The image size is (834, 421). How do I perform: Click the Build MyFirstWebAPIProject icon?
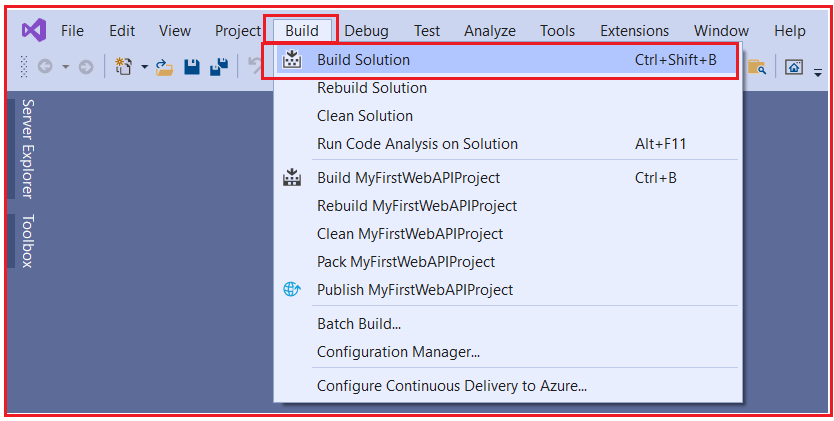pos(291,178)
